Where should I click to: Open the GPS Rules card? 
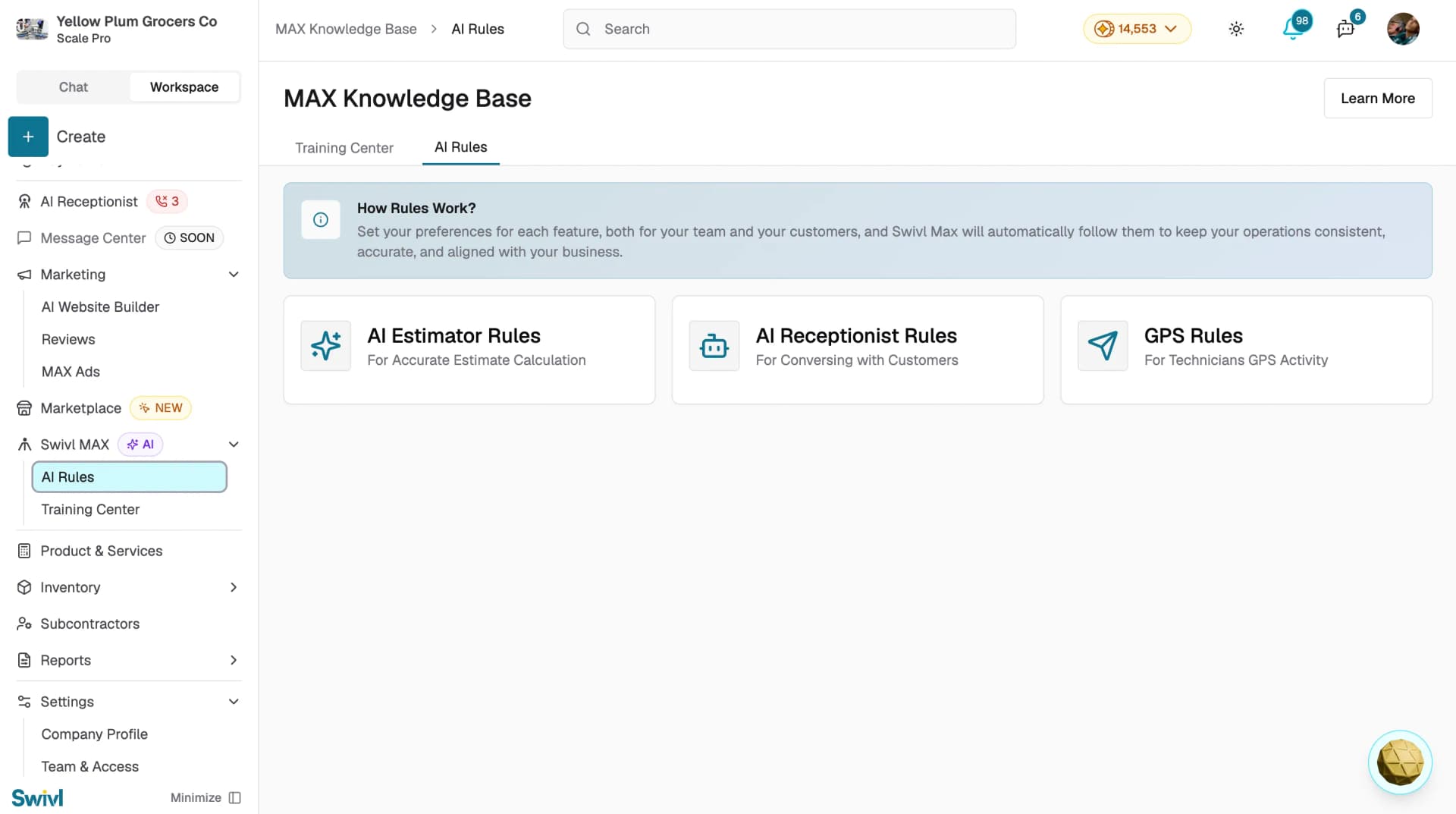point(1246,350)
